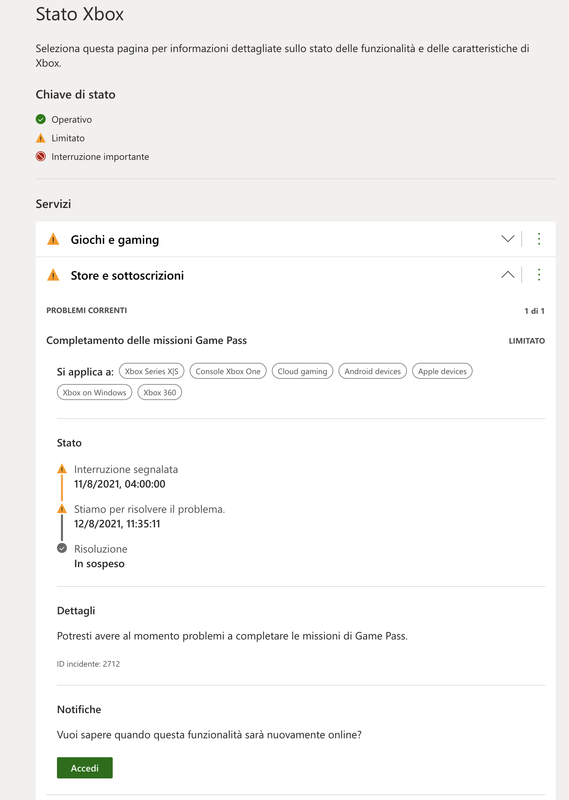Click the Giochi e gaming warning icon

pyautogui.click(x=53, y=239)
